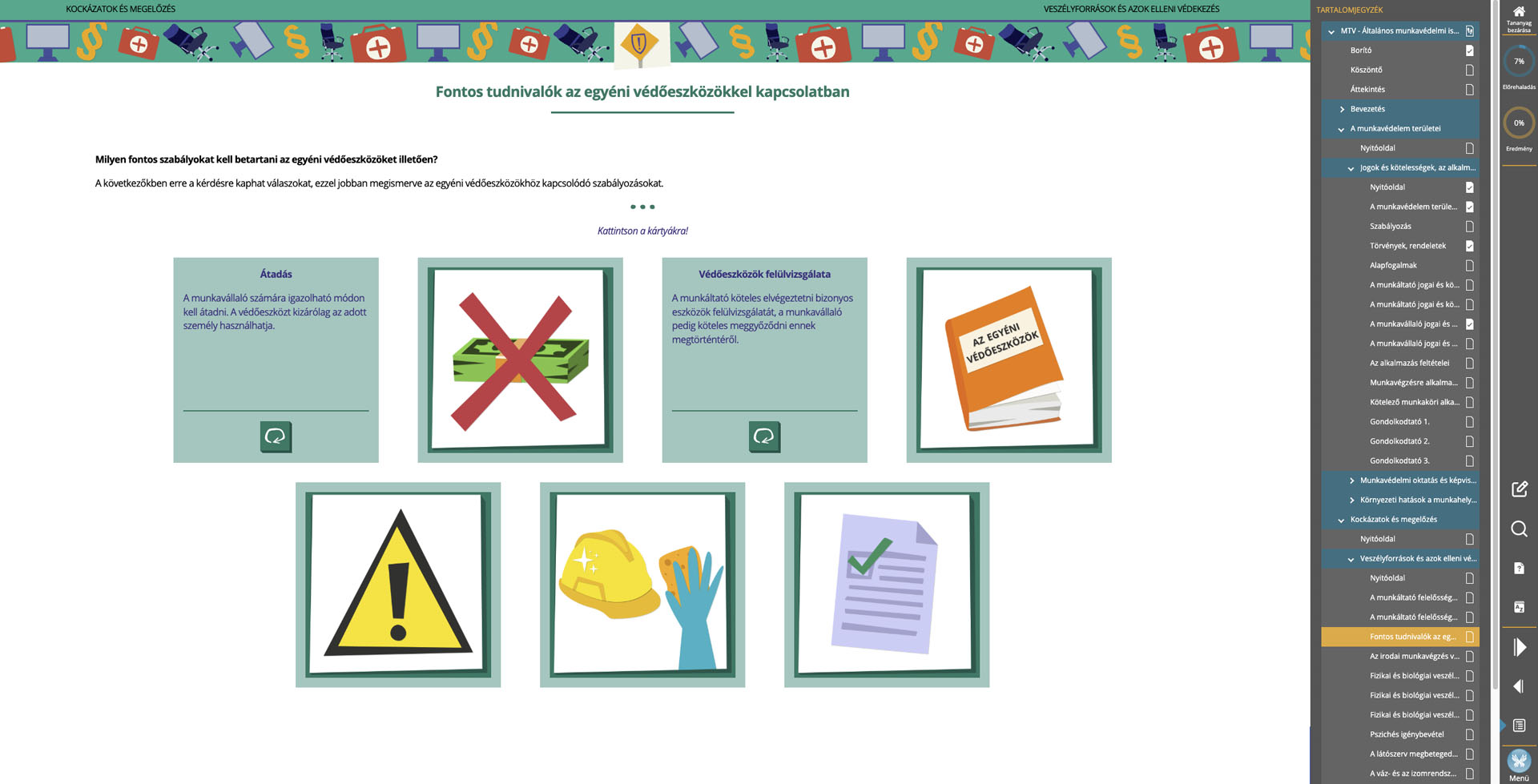Expand the Bevezetés section
The image size is (1538, 784).
[x=1343, y=109]
